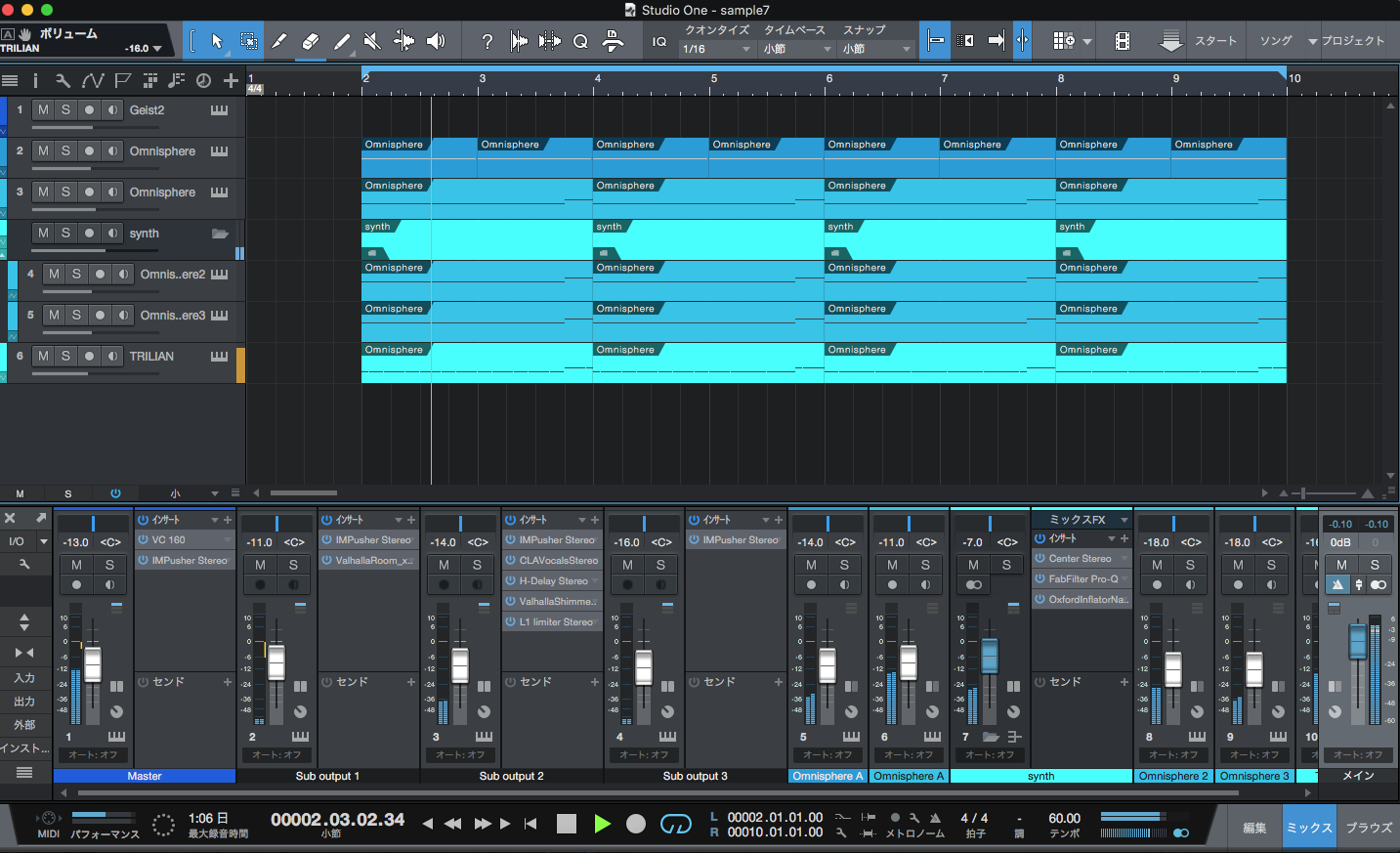Start playback with Play button
This screenshot has height=853, width=1400.
(x=603, y=824)
